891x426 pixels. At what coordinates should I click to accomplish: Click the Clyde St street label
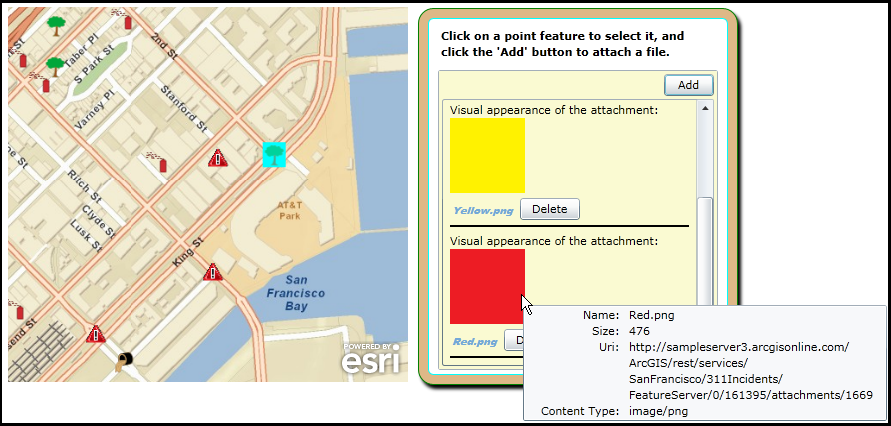pos(98,222)
